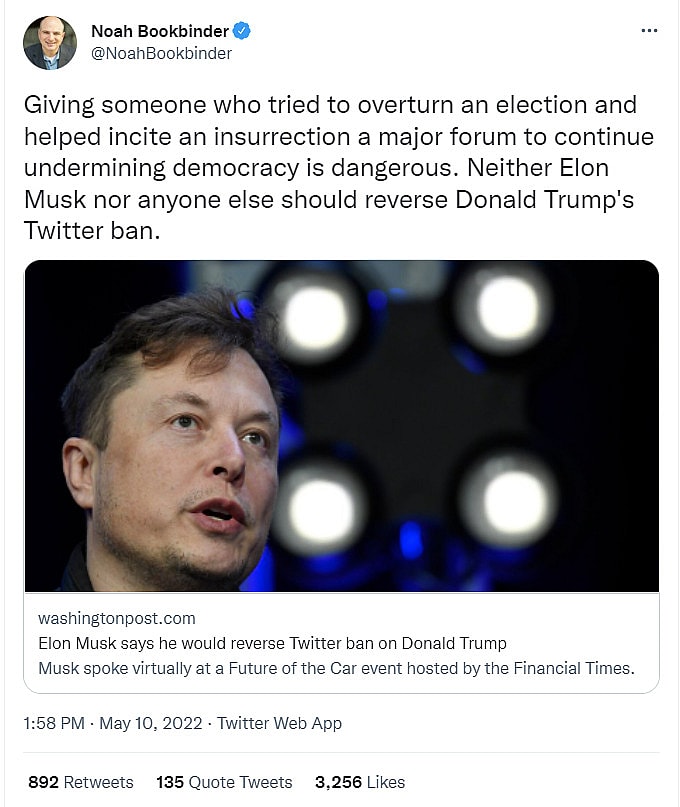This screenshot has height=807, width=680.
Task: Visit the washingtonpost.com domain link
Action: tap(116, 618)
